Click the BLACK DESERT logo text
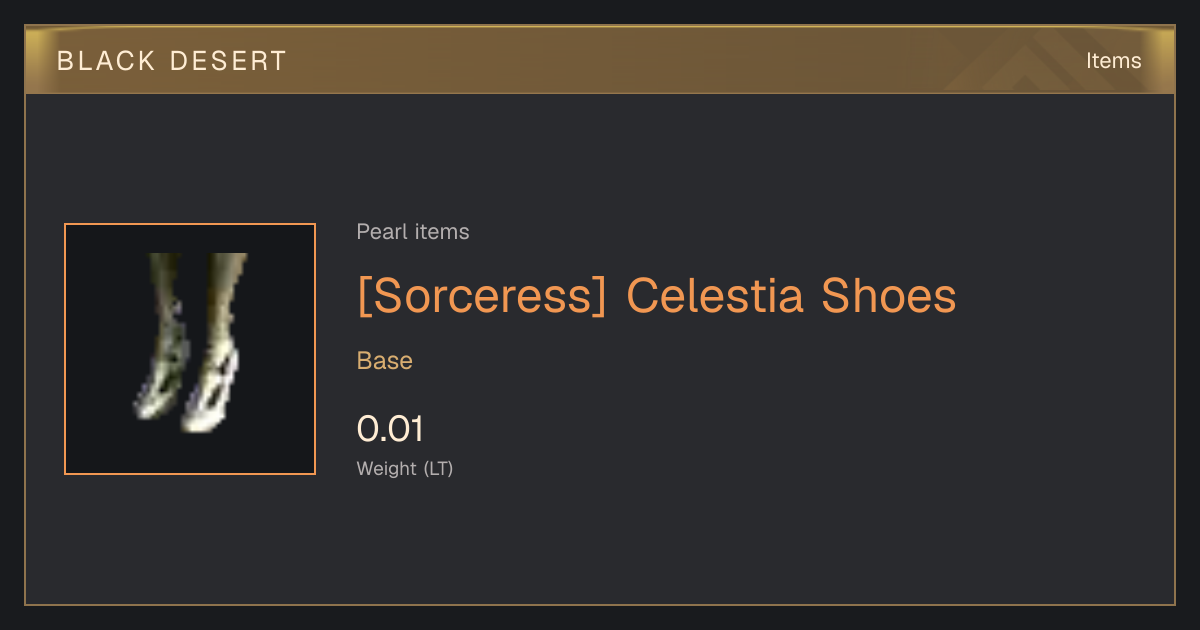 (172, 61)
